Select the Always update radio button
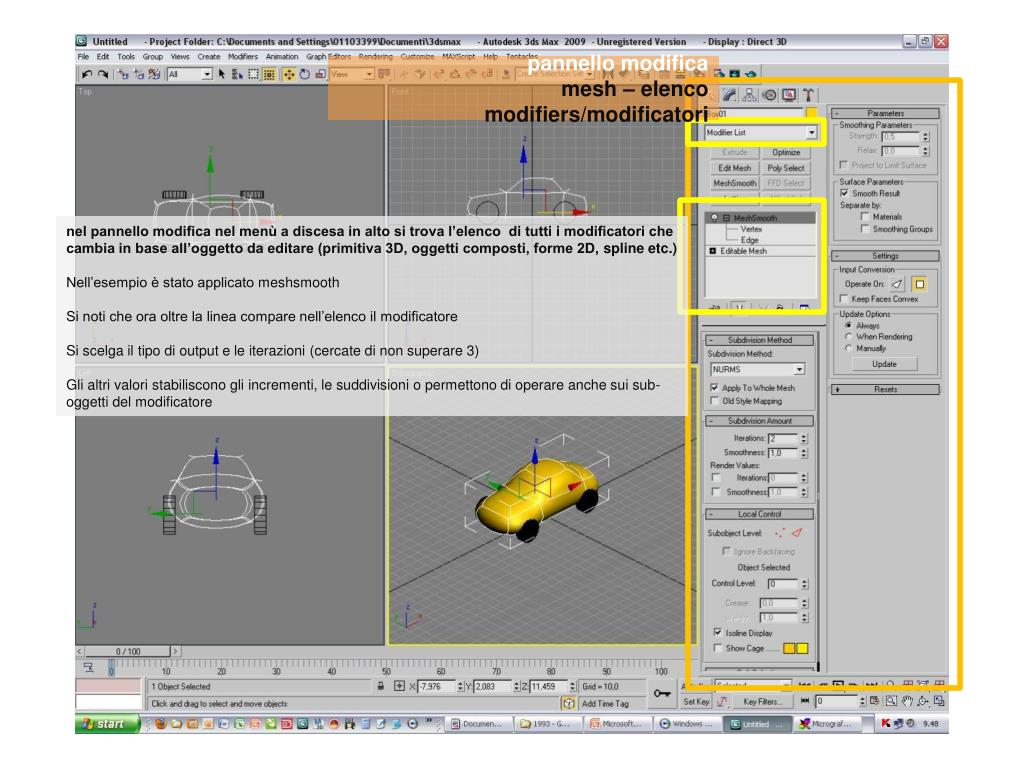Screen dimensions: 1024x768 click(849, 325)
